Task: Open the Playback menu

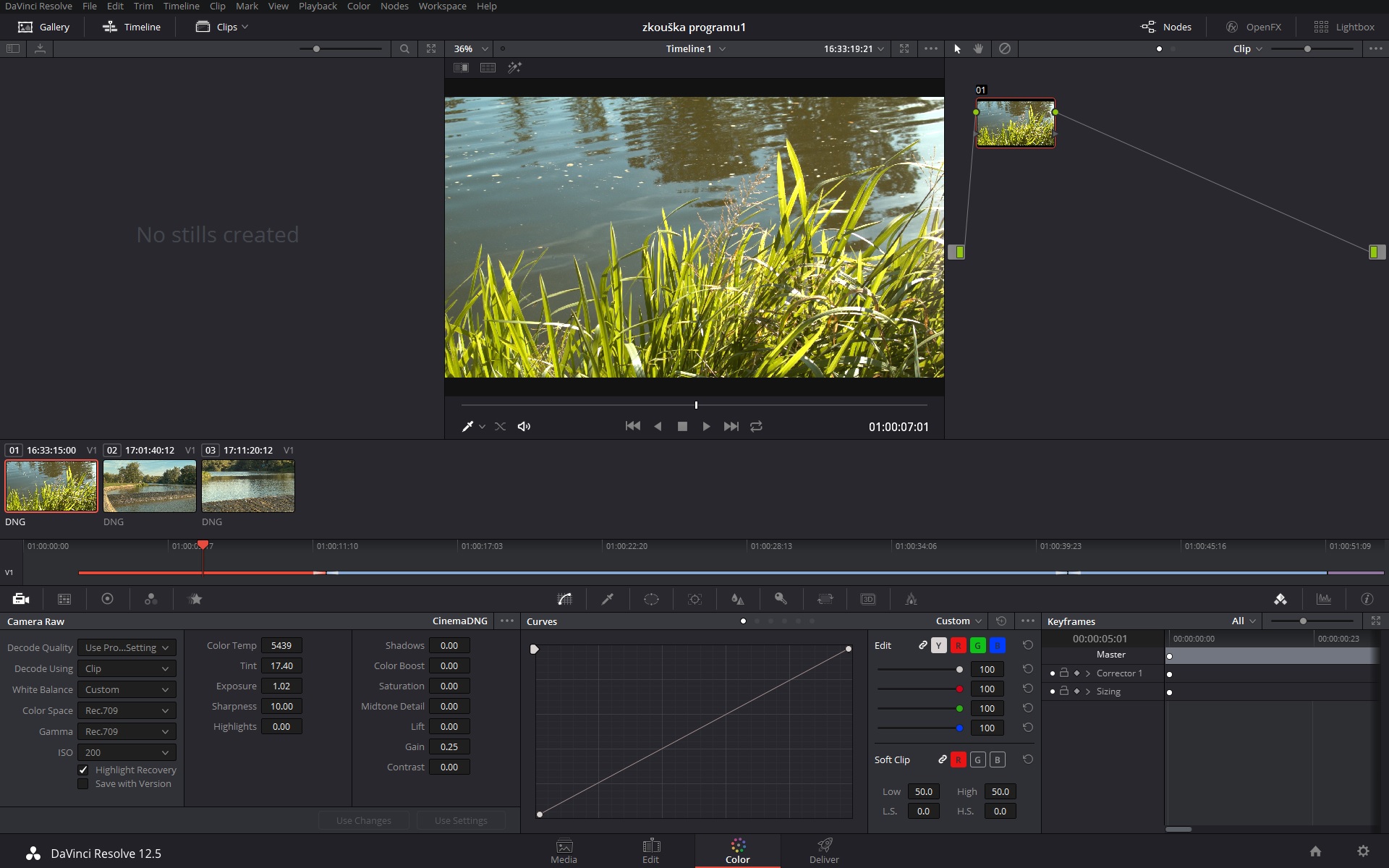Action: point(318,7)
